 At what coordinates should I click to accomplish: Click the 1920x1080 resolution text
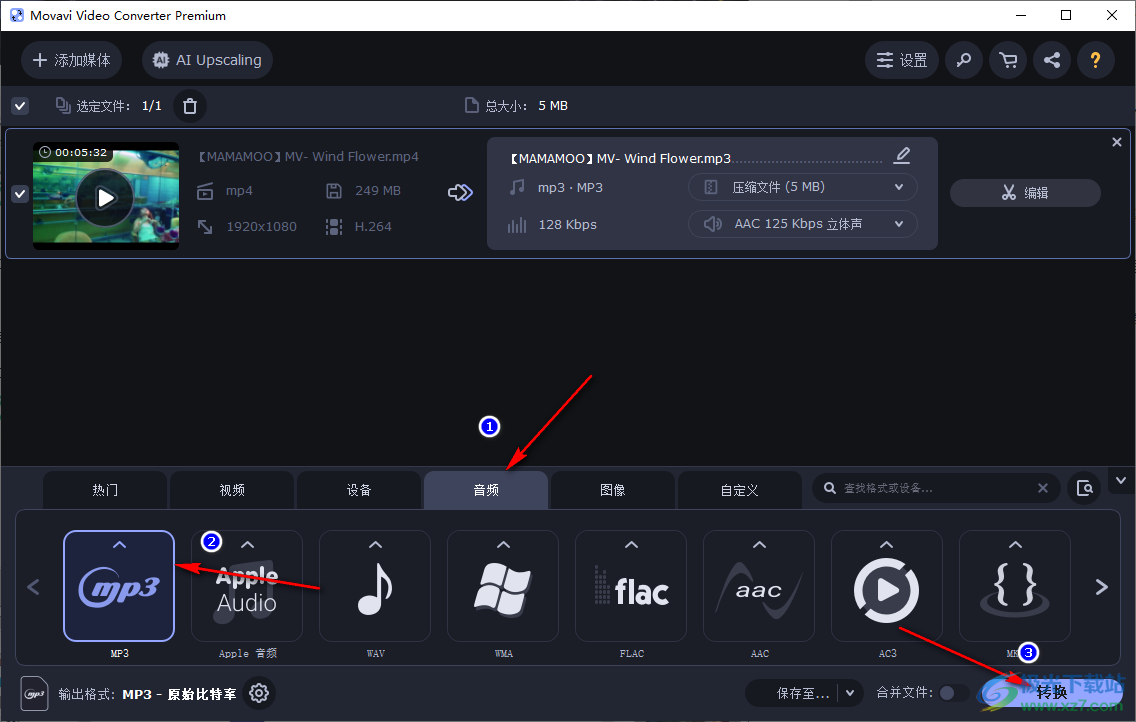(262, 227)
